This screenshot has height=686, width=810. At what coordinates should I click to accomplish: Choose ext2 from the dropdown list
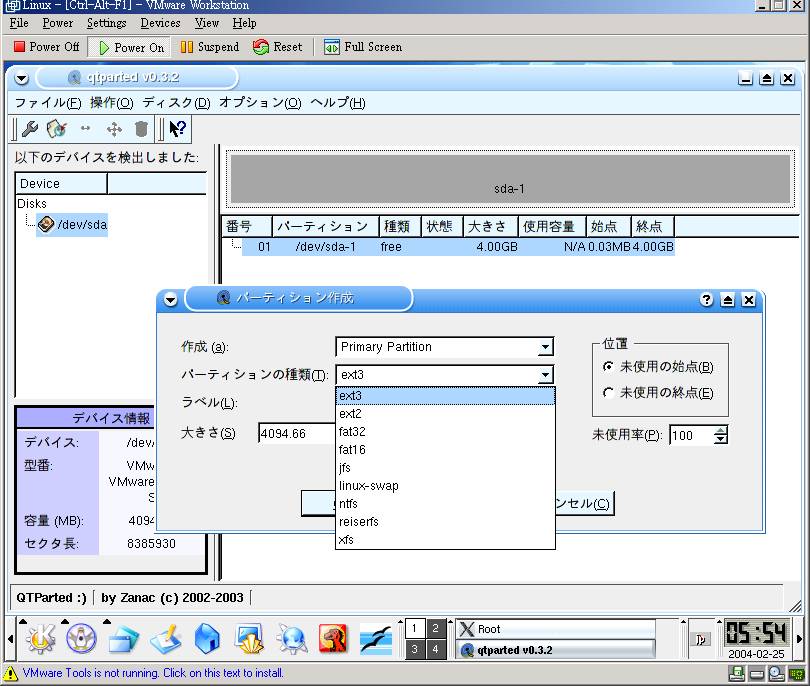click(445, 414)
